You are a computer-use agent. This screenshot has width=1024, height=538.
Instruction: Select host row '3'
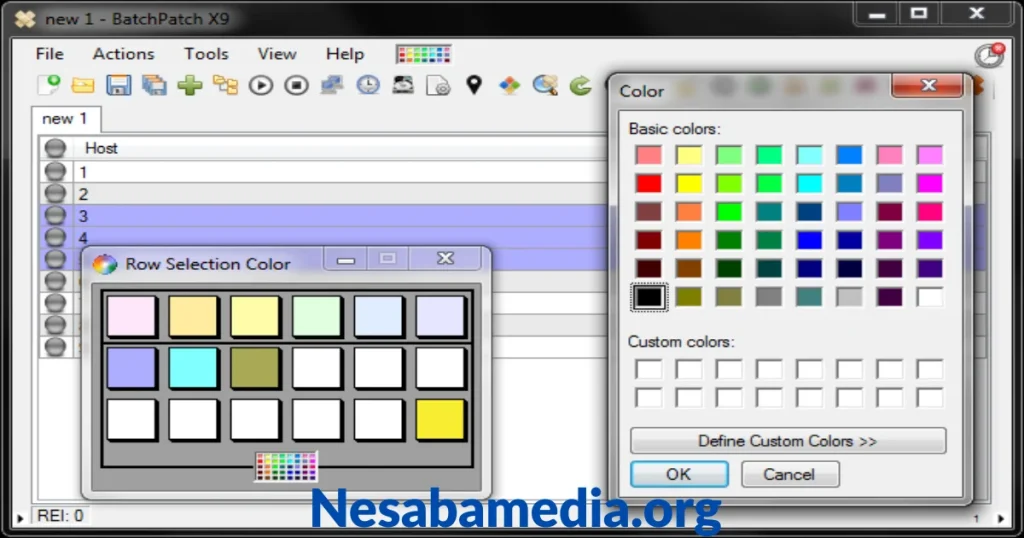pyautogui.click(x=323, y=215)
